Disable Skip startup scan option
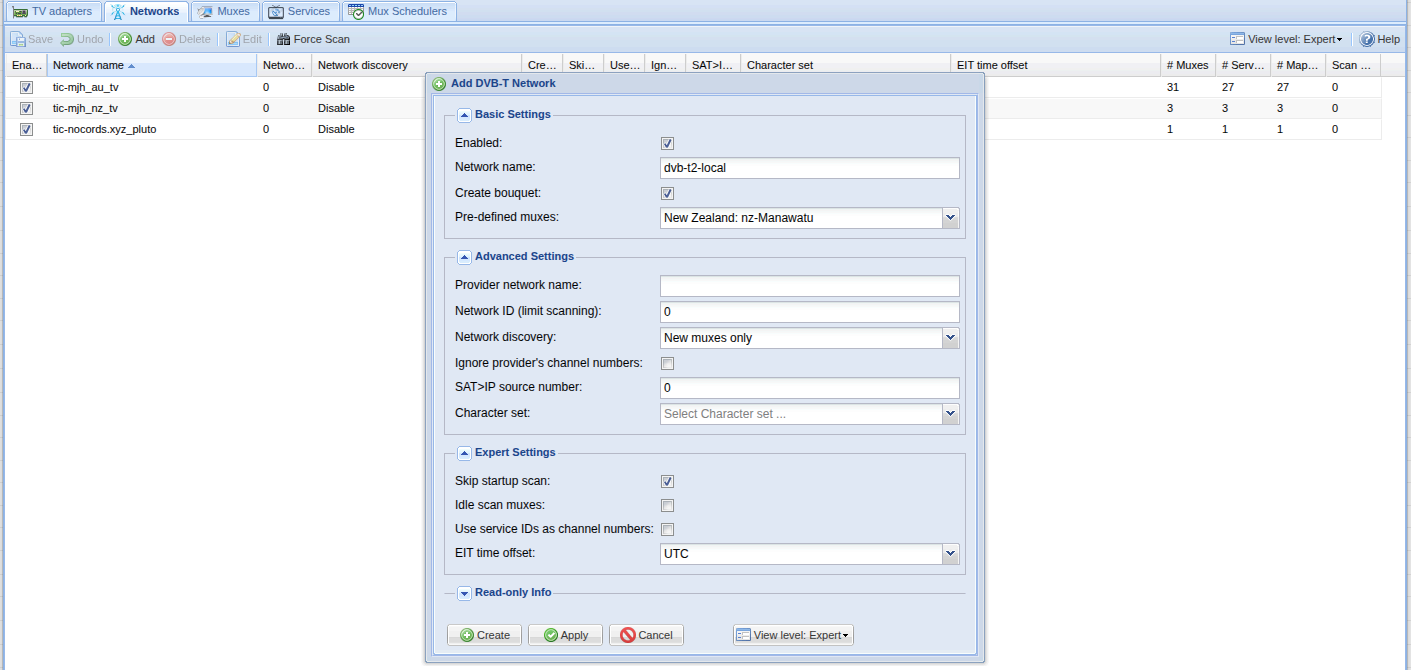 (667, 481)
